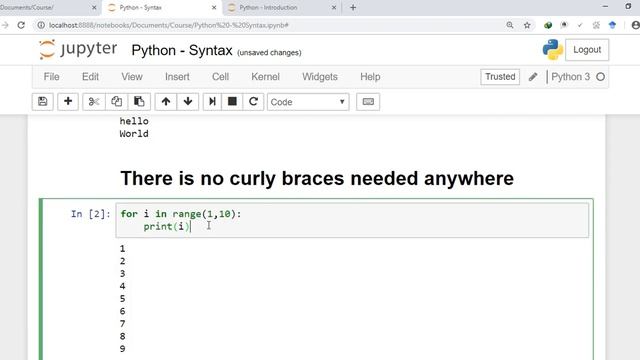Image resolution: width=640 pixels, height=360 pixels.
Task: Click the Logout button
Action: [587, 50]
